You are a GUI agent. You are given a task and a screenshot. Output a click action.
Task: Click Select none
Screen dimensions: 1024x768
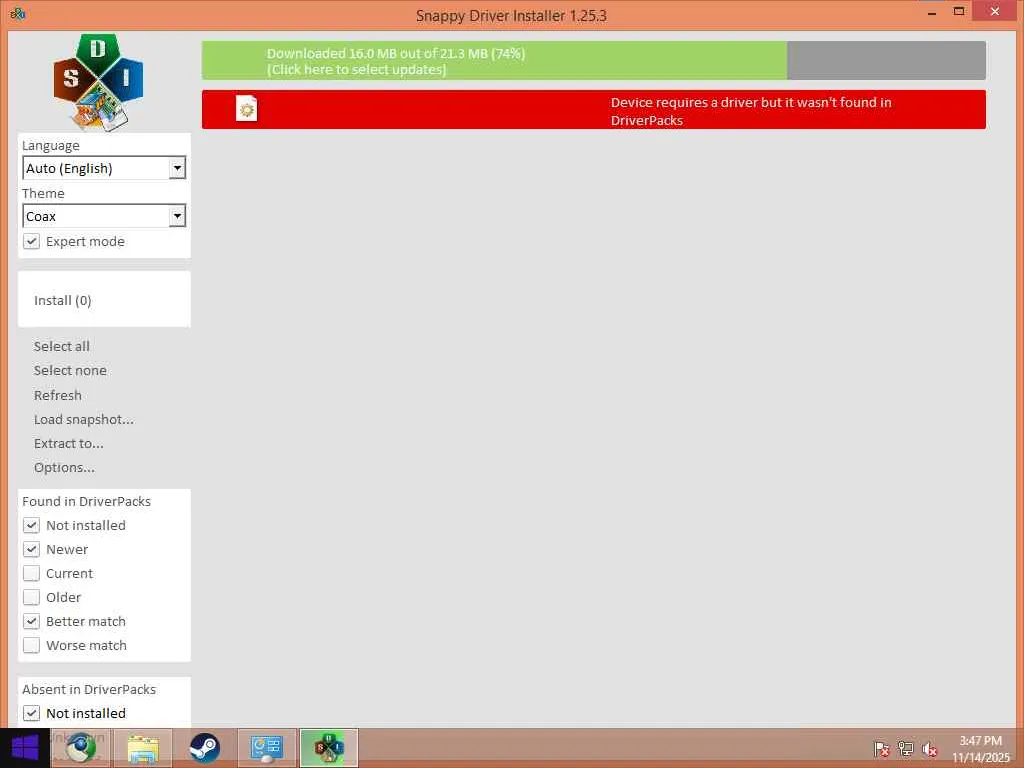70,371
